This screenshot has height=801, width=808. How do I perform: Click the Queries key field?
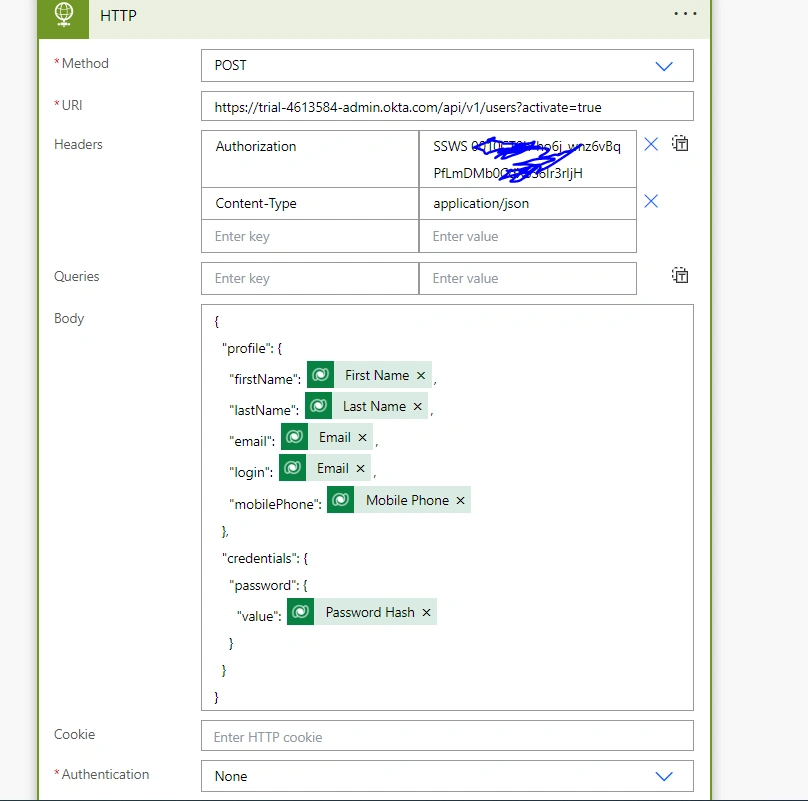(310, 278)
